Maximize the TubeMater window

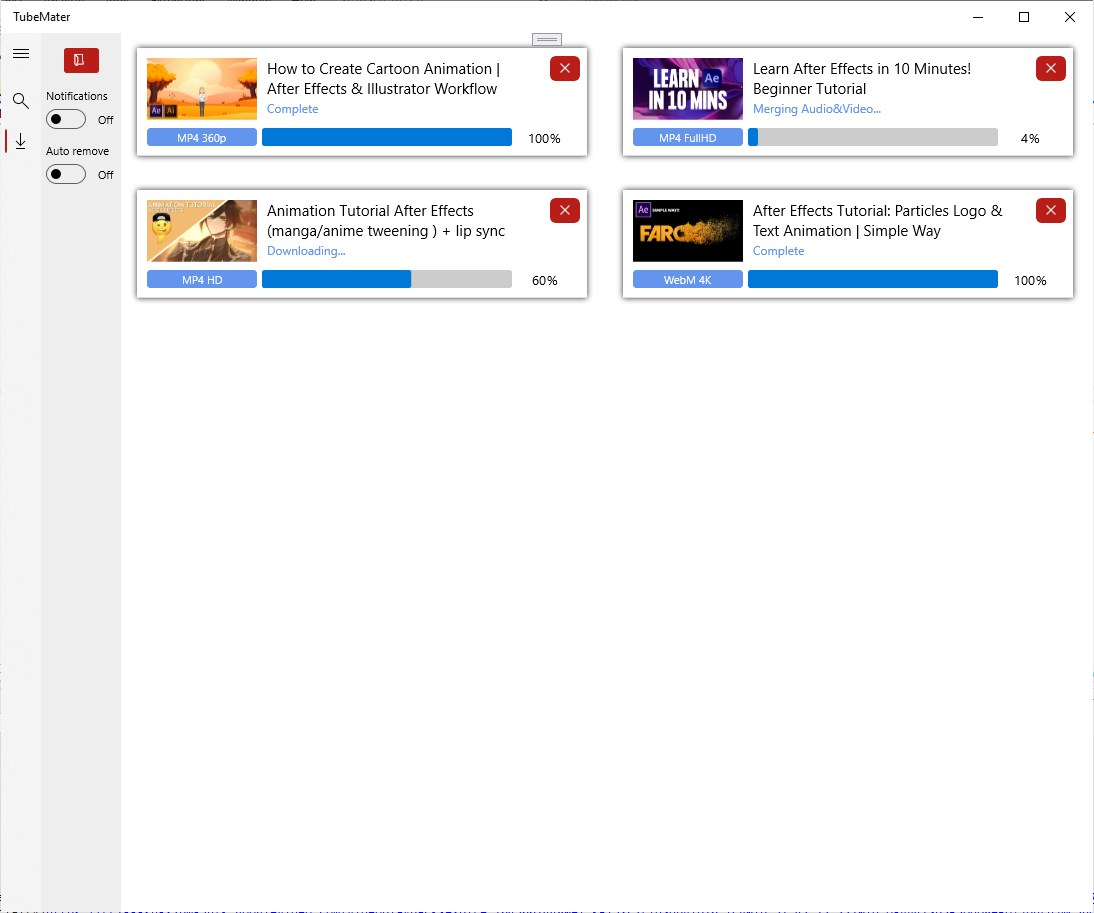coord(1024,17)
